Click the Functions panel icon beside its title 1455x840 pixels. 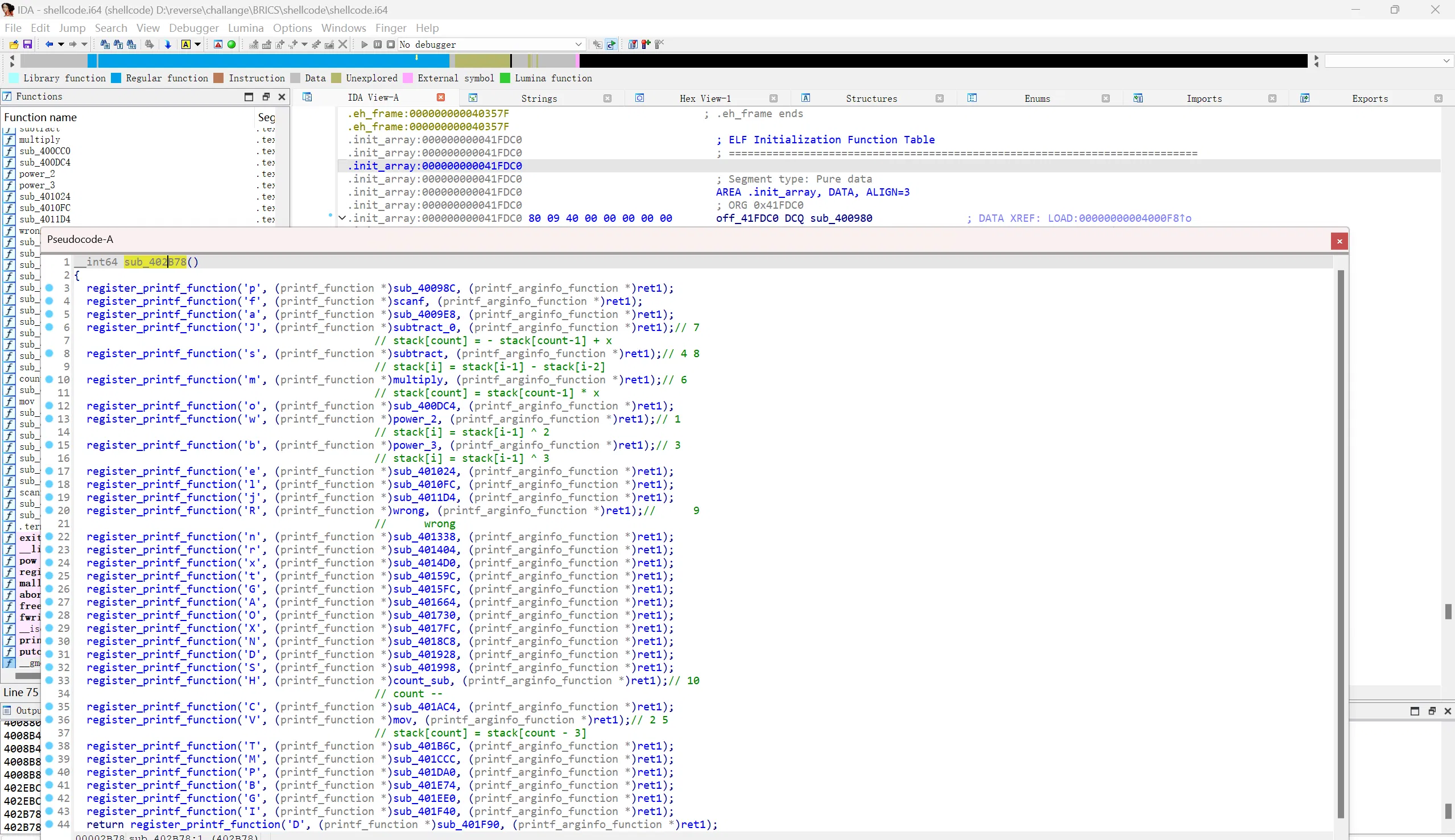7,96
